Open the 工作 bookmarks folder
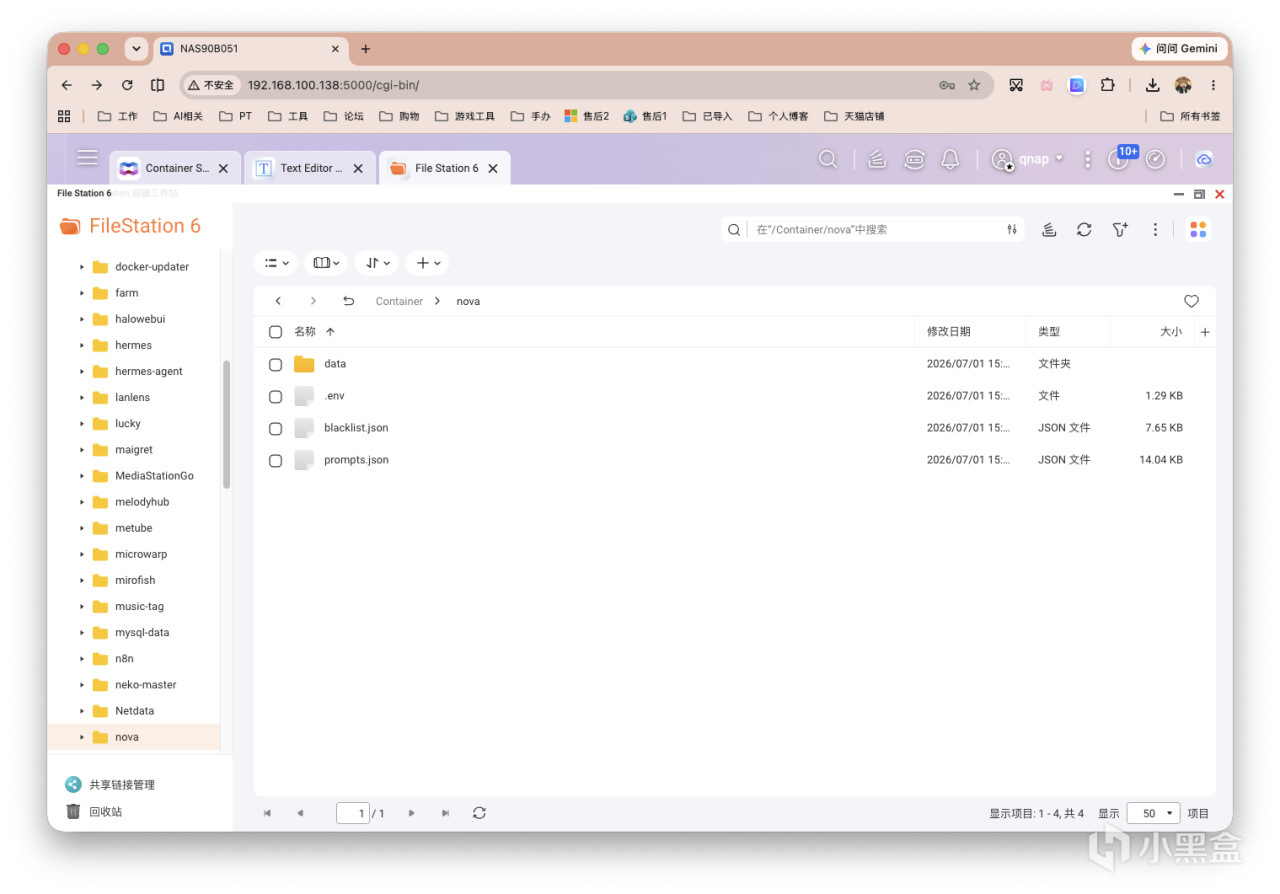Viewport: 1280px width, 894px height. 118,116
